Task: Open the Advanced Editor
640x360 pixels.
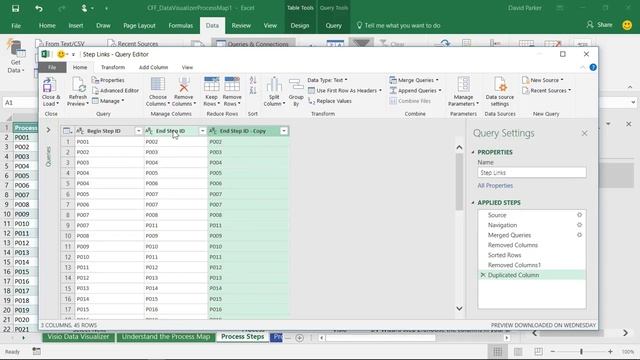Action: (116, 91)
